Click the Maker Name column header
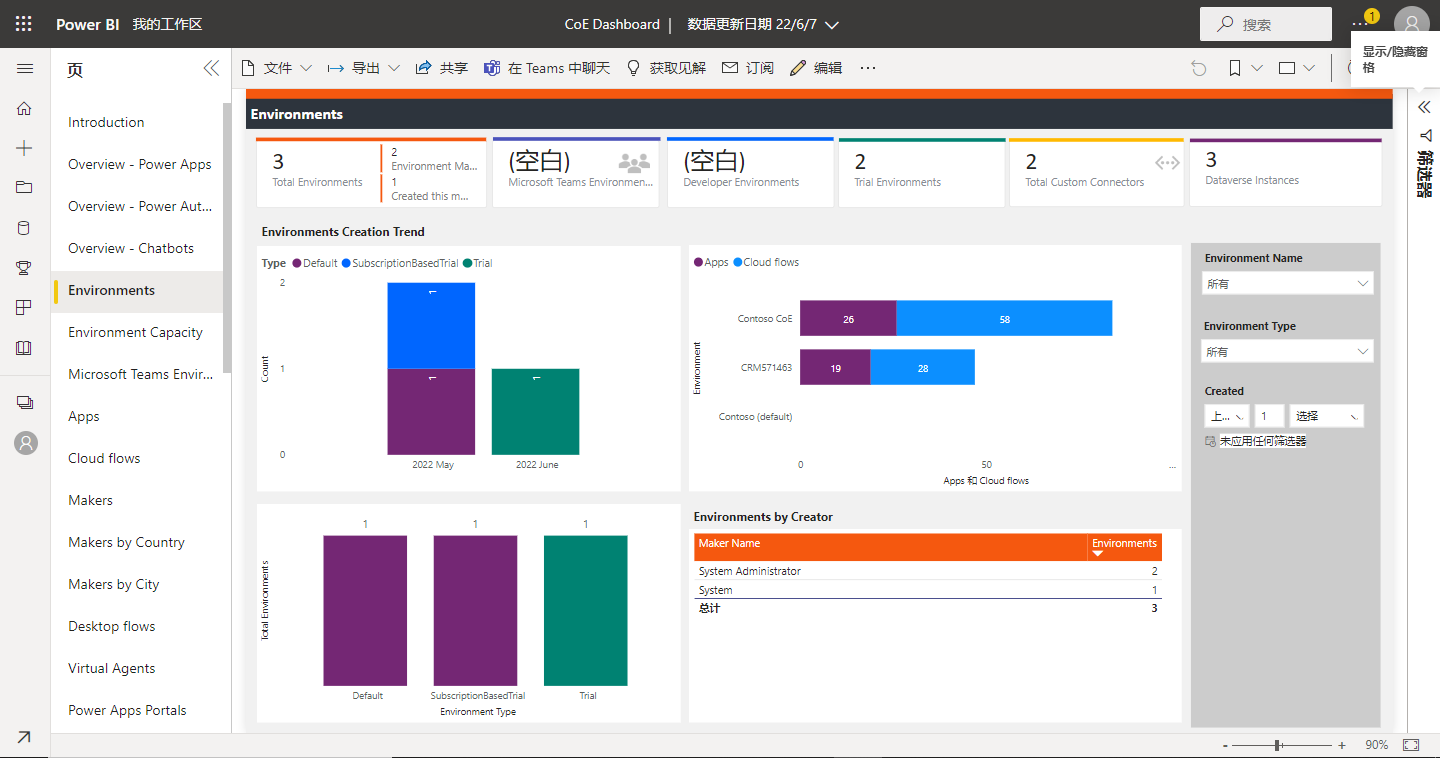 pos(891,546)
